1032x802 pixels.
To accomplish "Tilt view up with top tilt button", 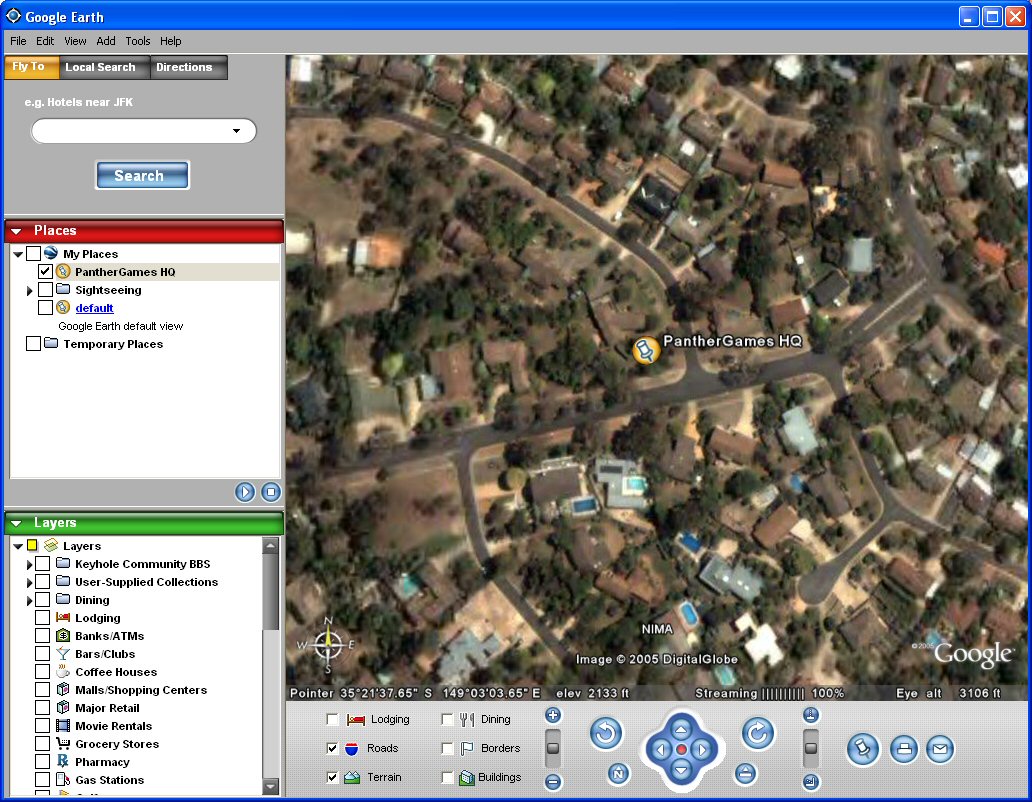I will (811, 715).
